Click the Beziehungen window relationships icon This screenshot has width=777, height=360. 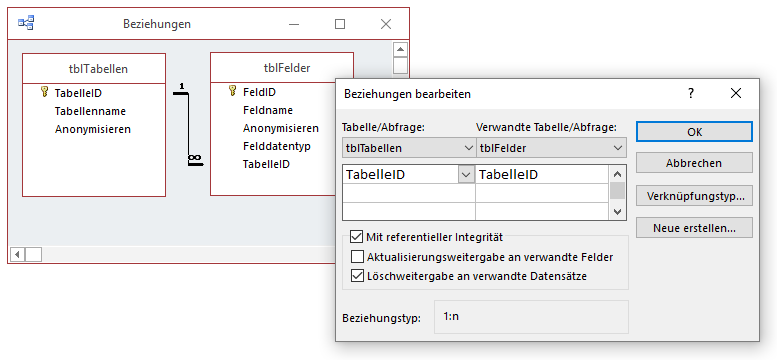tap(26, 23)
